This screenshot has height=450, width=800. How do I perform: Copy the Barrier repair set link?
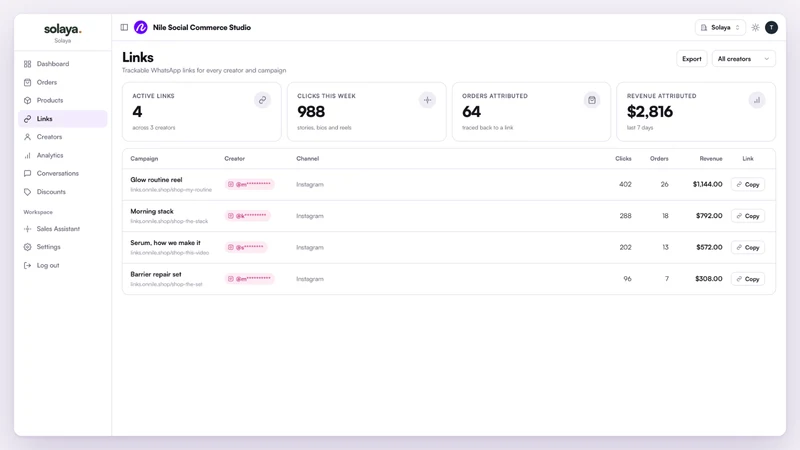(748, 279)
